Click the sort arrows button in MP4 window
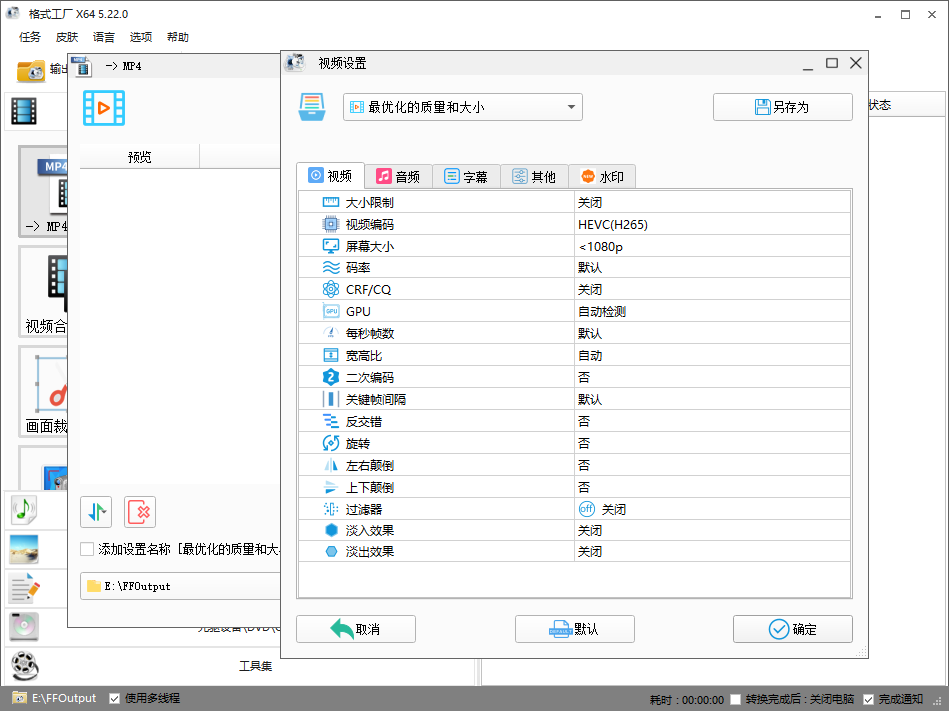The height and width of the screenshot is (711, 949). [x=96, y=512]
